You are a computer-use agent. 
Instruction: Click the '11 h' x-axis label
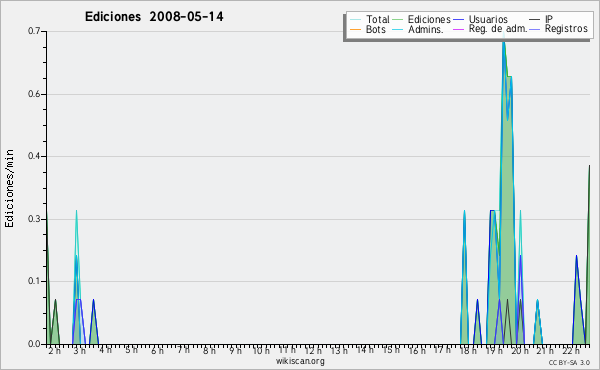287,350
